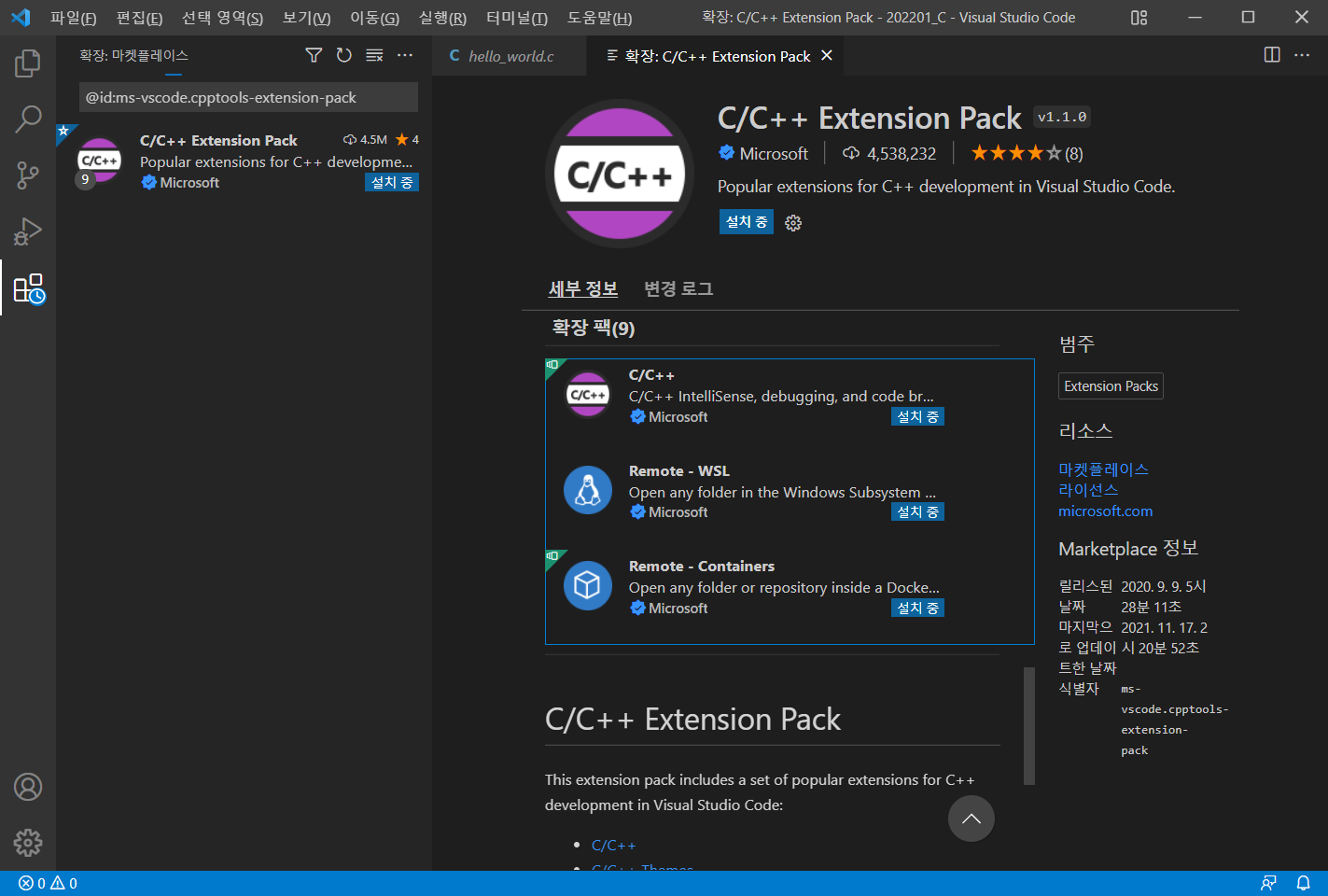Close the C/C++ Extension Pack tab
Image resolution: width=1328 pixels, height=896 pixels.
pyautogui.click(x=827, y=56)
